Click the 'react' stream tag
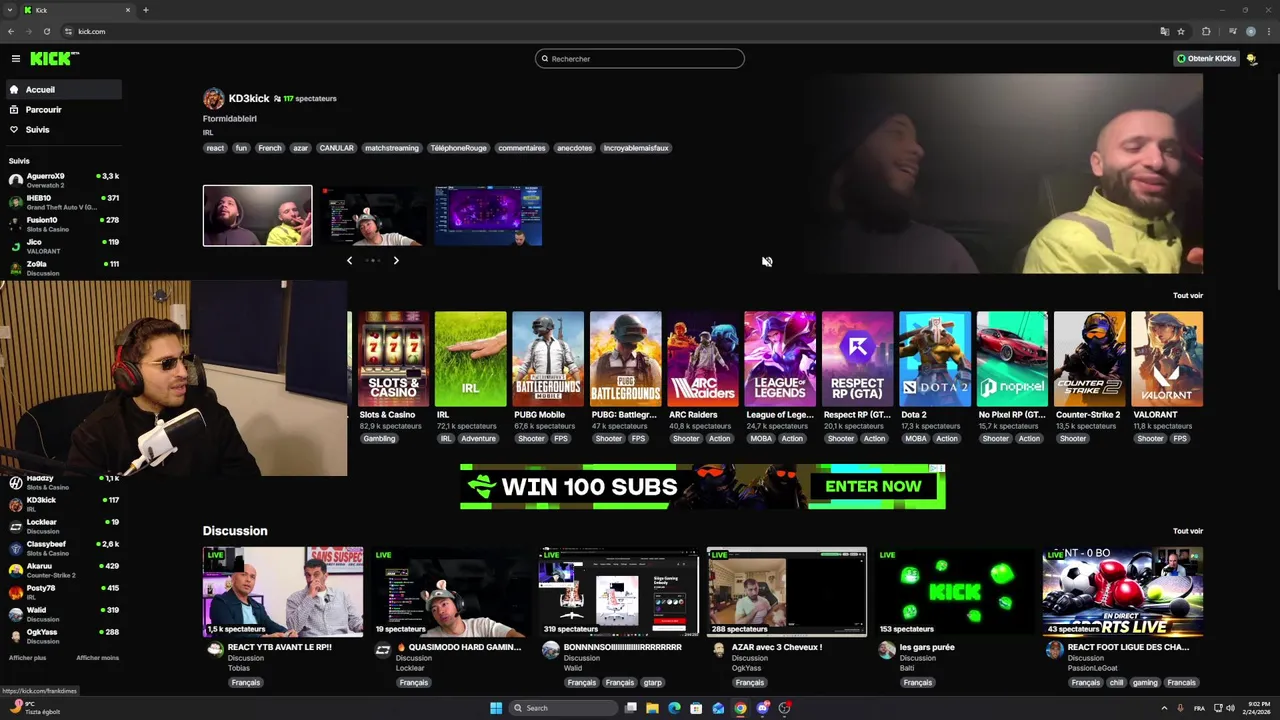1280x720 pixels. [215, 148]
